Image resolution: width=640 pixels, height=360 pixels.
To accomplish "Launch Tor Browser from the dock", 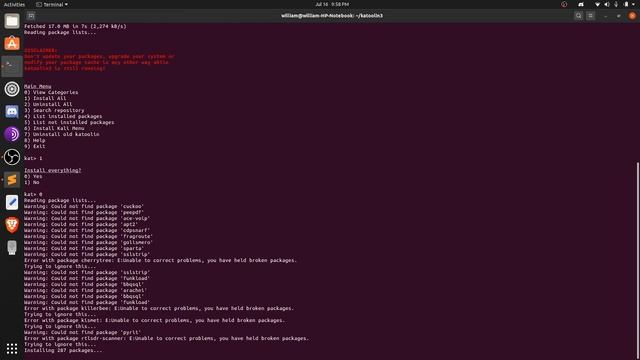I will (12, 134).
